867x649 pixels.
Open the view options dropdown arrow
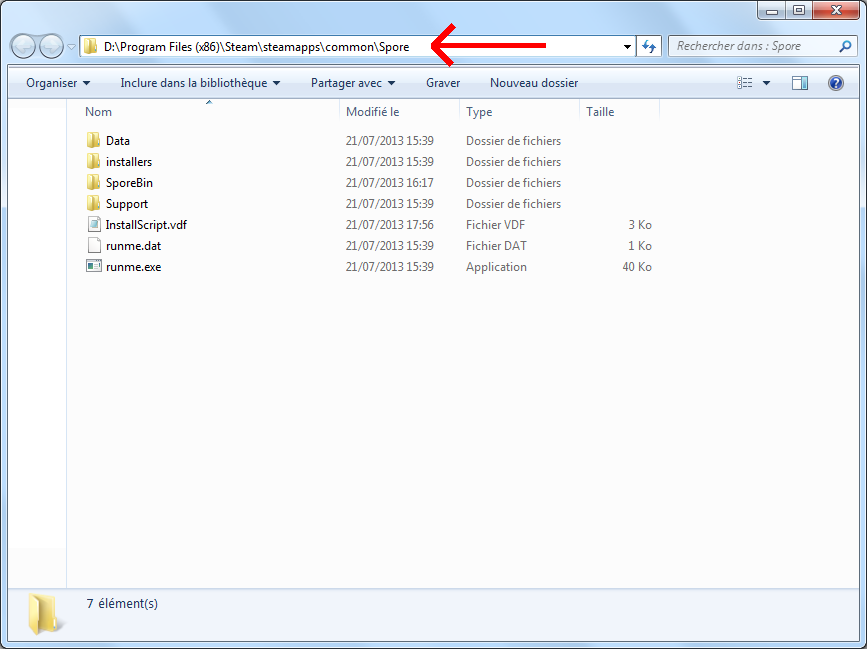(766, 83)
